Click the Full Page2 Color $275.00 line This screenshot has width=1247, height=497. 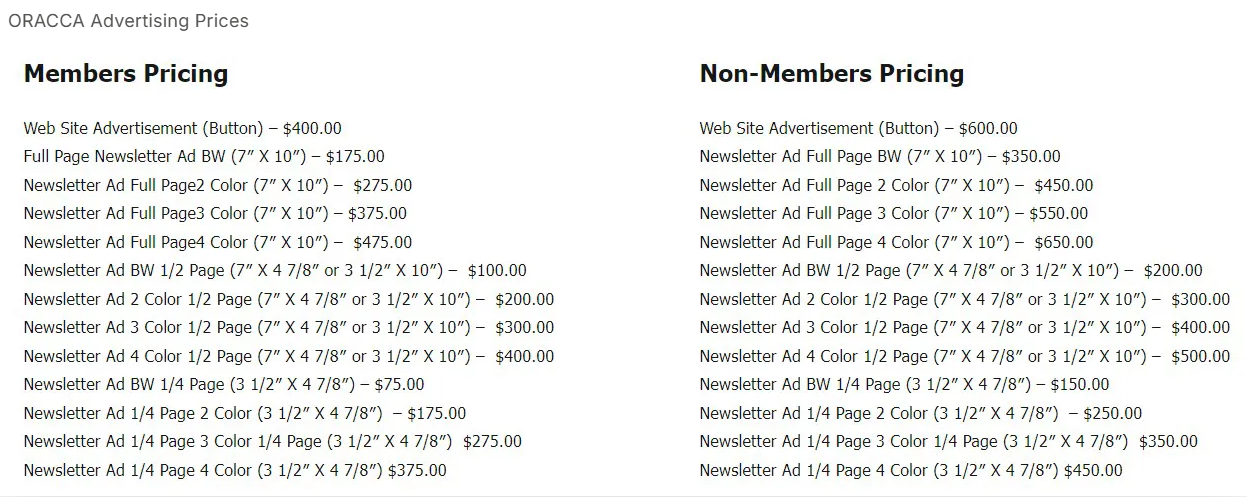tap(217, 186)
